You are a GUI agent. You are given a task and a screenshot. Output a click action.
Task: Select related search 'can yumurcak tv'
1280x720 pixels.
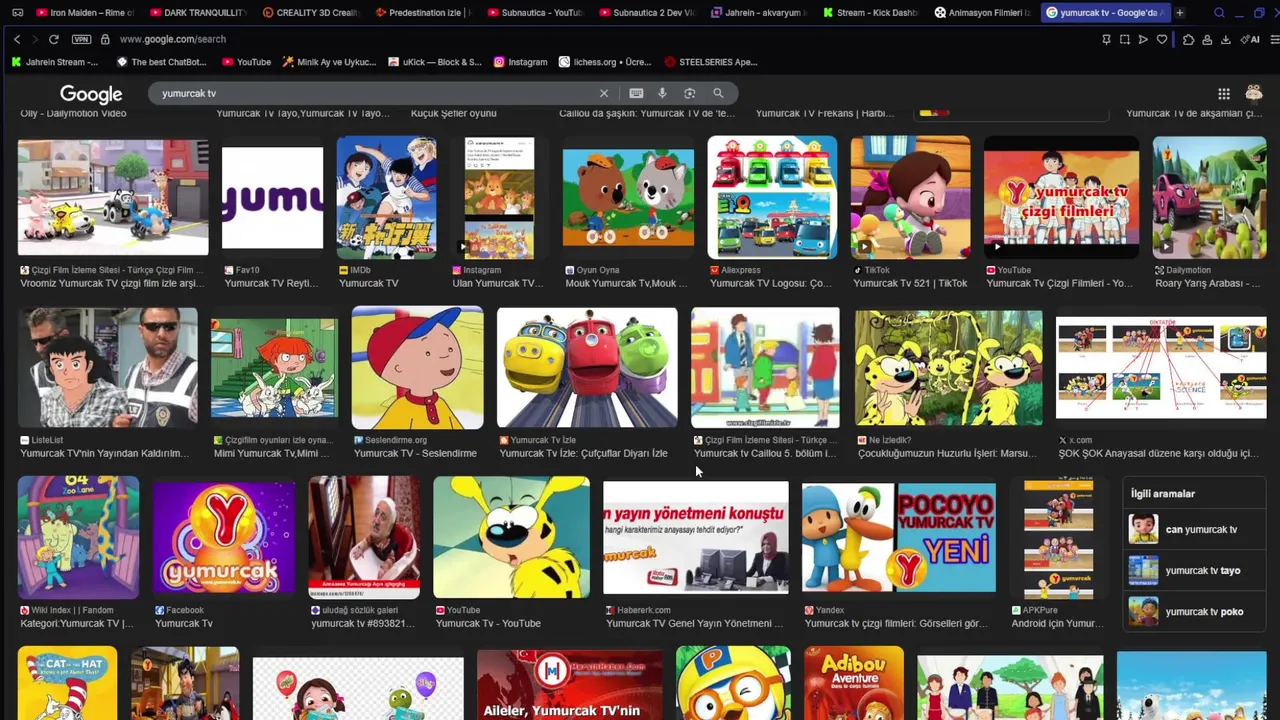pos(1195,529)
